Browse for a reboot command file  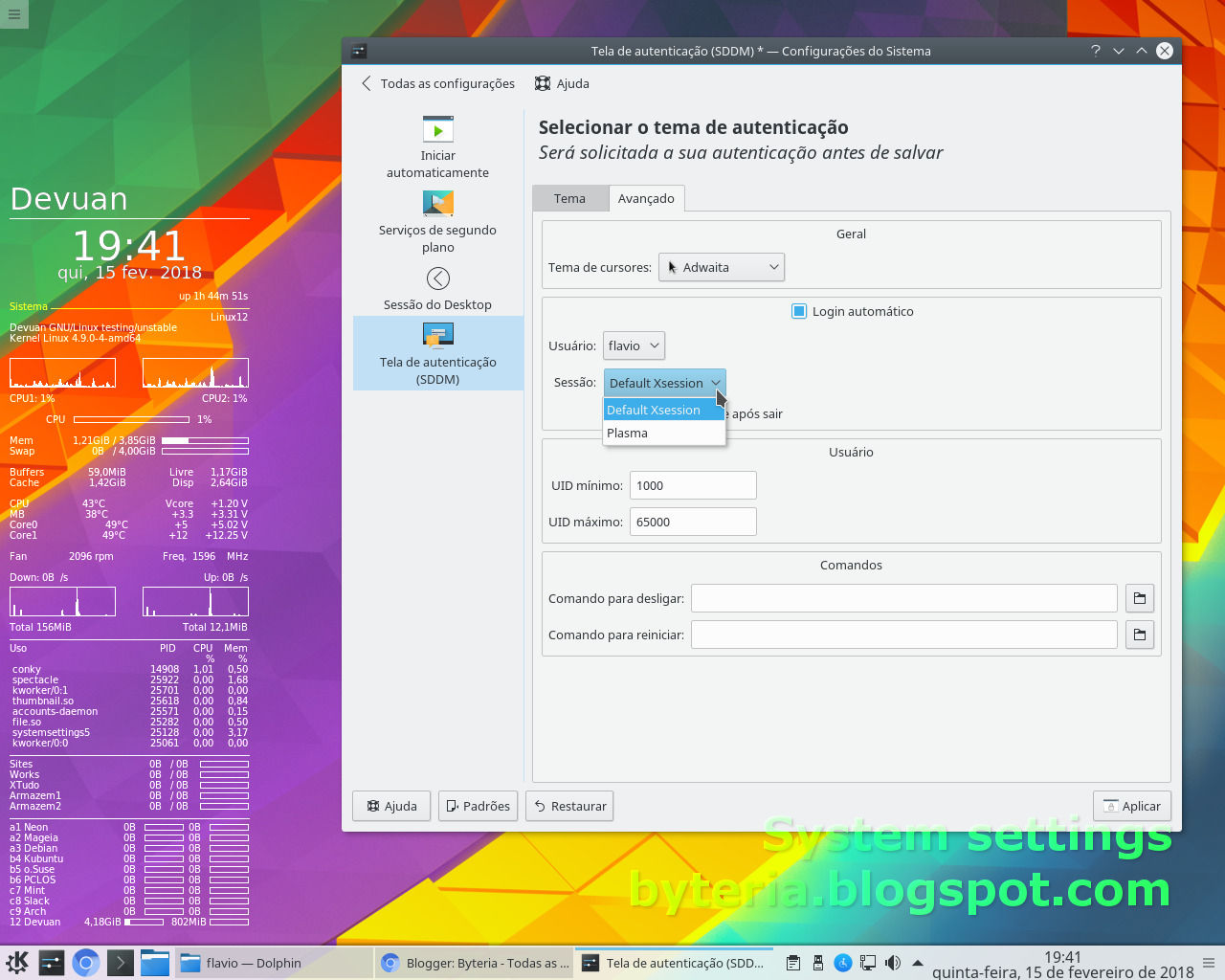[x=1139, y=634]
